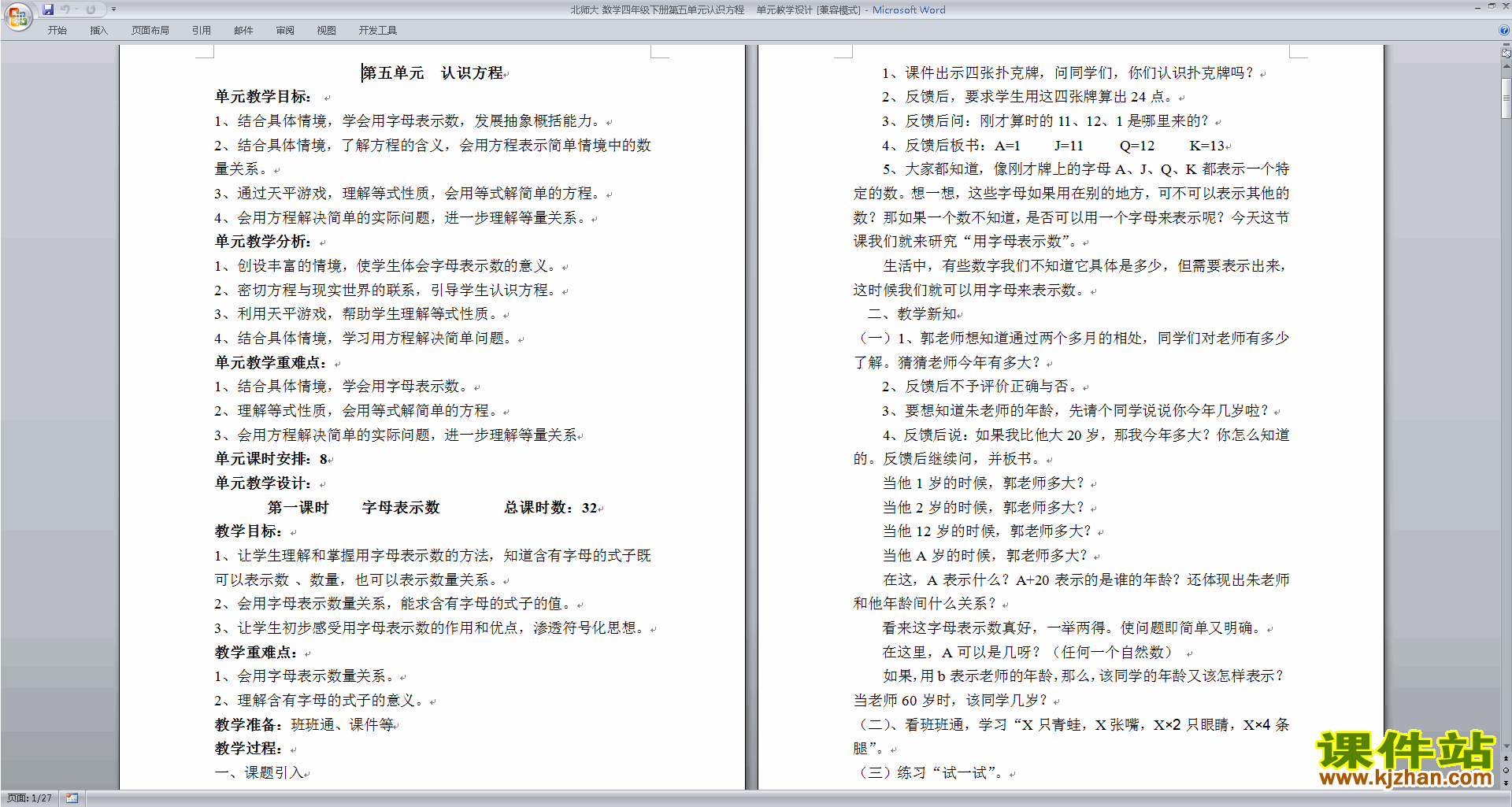The width and height of the screenshot is (1512, 807).
Task: Open Select Browse Object round button
Action: 1506,771
